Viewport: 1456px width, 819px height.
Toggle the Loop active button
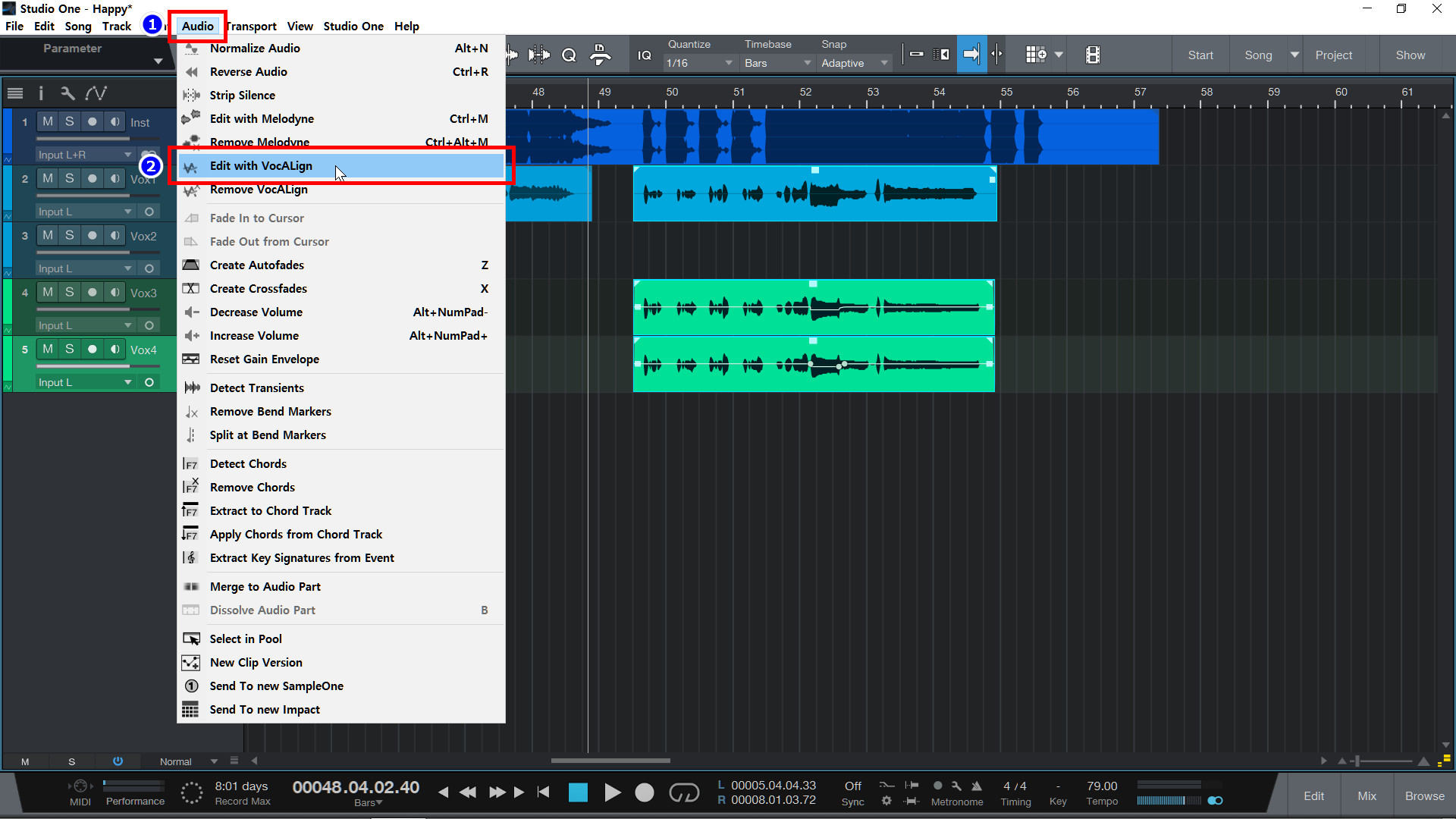(x=683, y=792)
